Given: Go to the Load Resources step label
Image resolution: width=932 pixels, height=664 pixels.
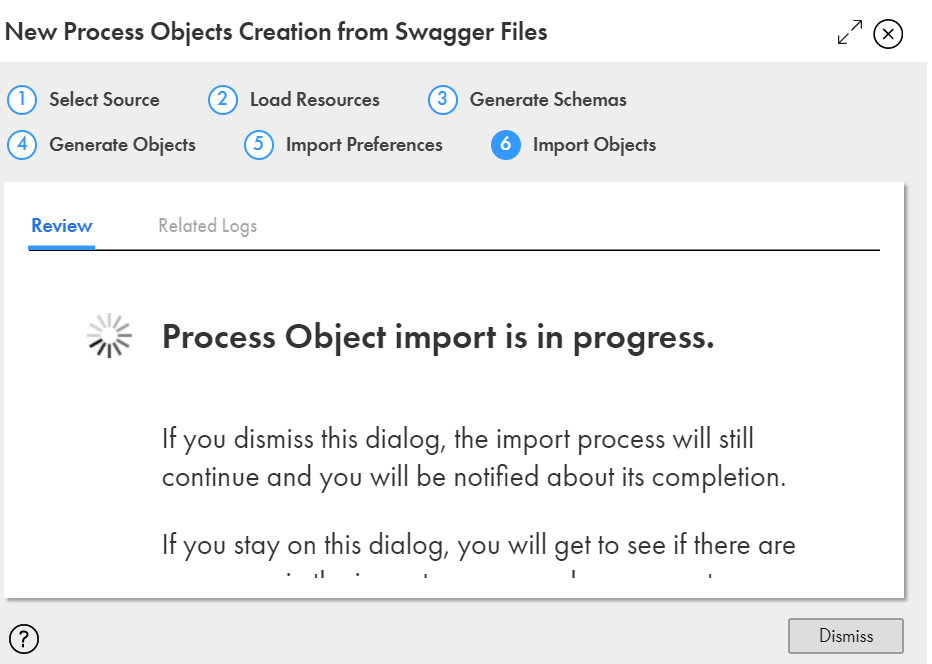Looking at the screenshot, I should [x=314, y=99].
